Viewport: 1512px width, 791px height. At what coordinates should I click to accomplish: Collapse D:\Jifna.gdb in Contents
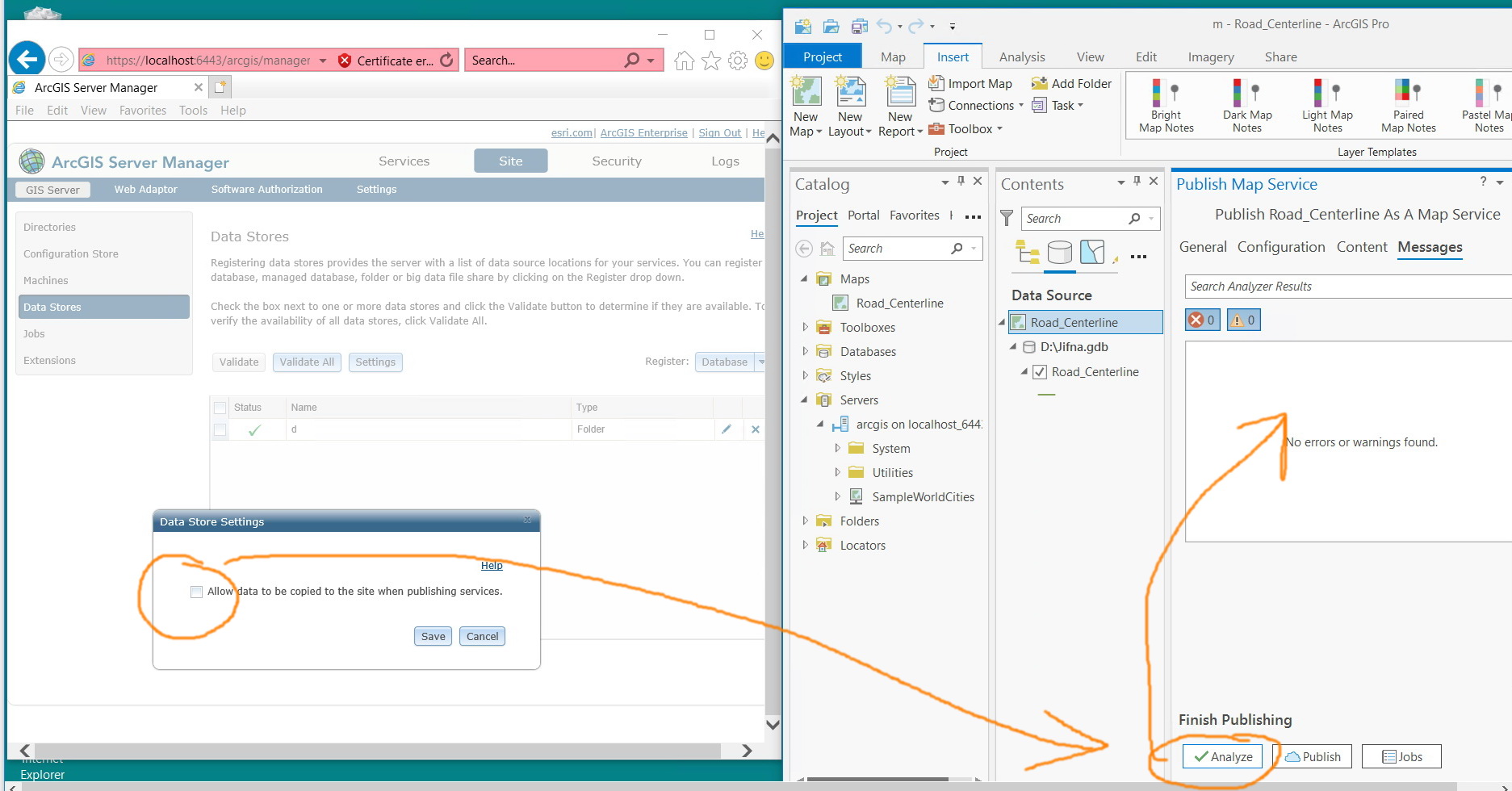[1013, 347]
